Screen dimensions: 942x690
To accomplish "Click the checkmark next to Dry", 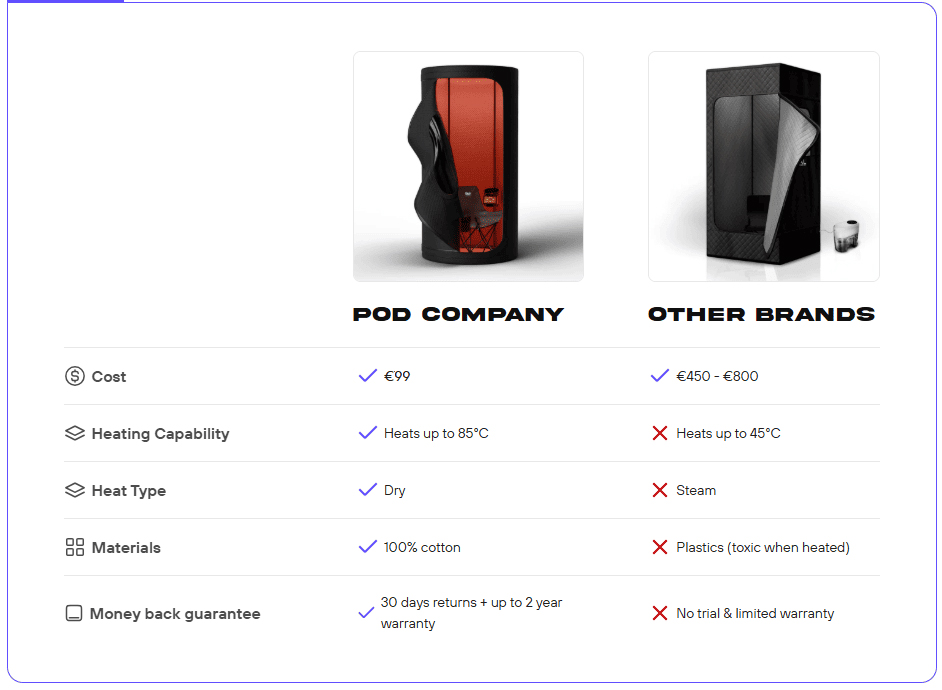I will point(367,490).
